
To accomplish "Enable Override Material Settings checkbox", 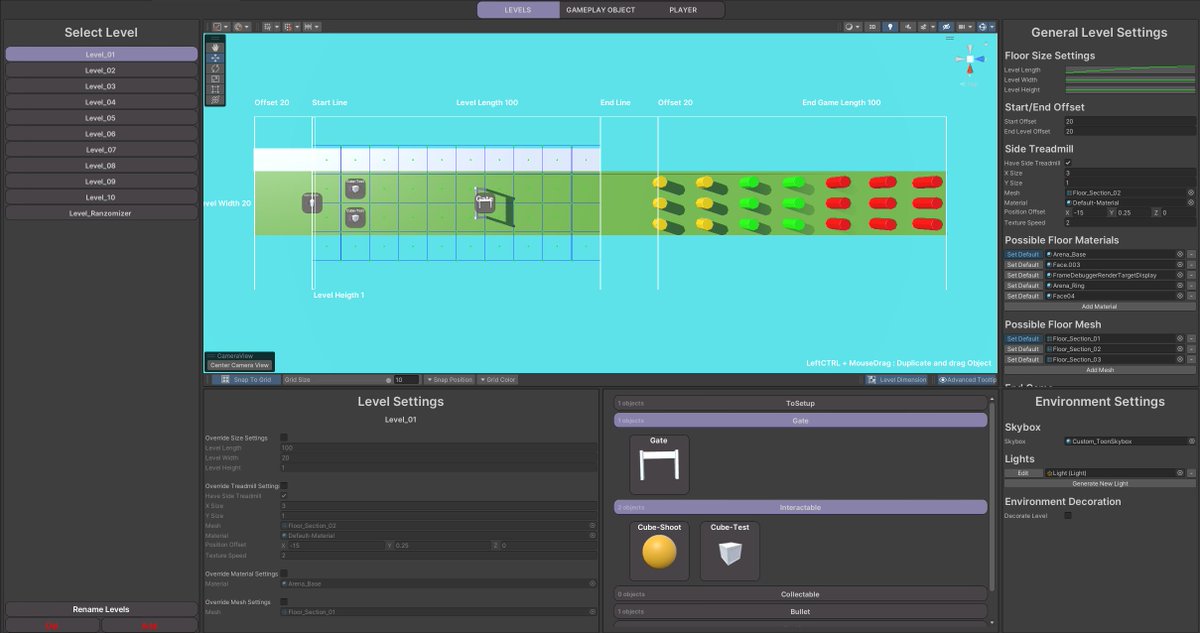I will (x=284, y=574).
